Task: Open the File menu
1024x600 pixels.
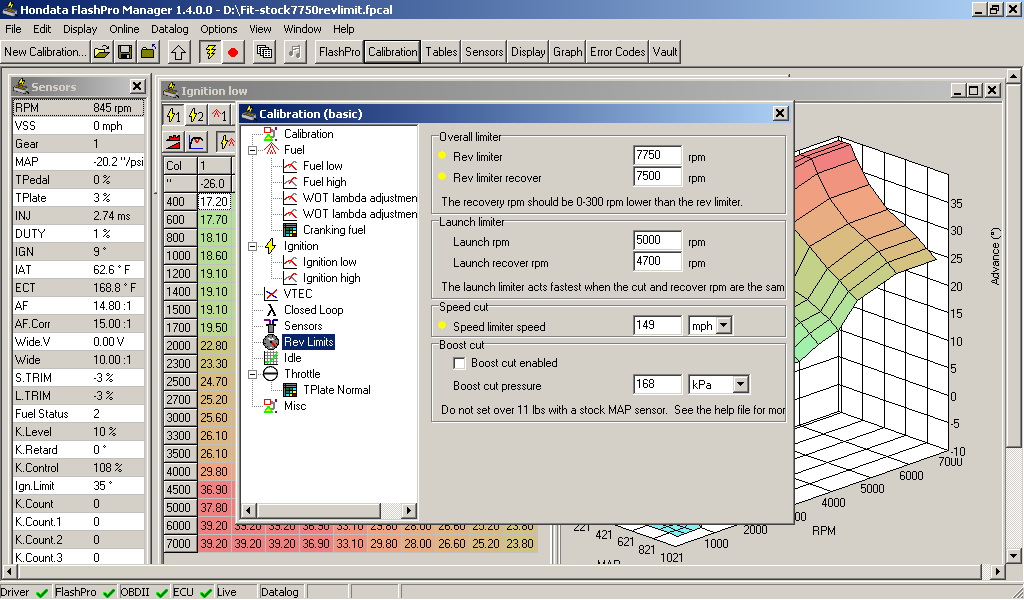Action: [x=13, y=29]
